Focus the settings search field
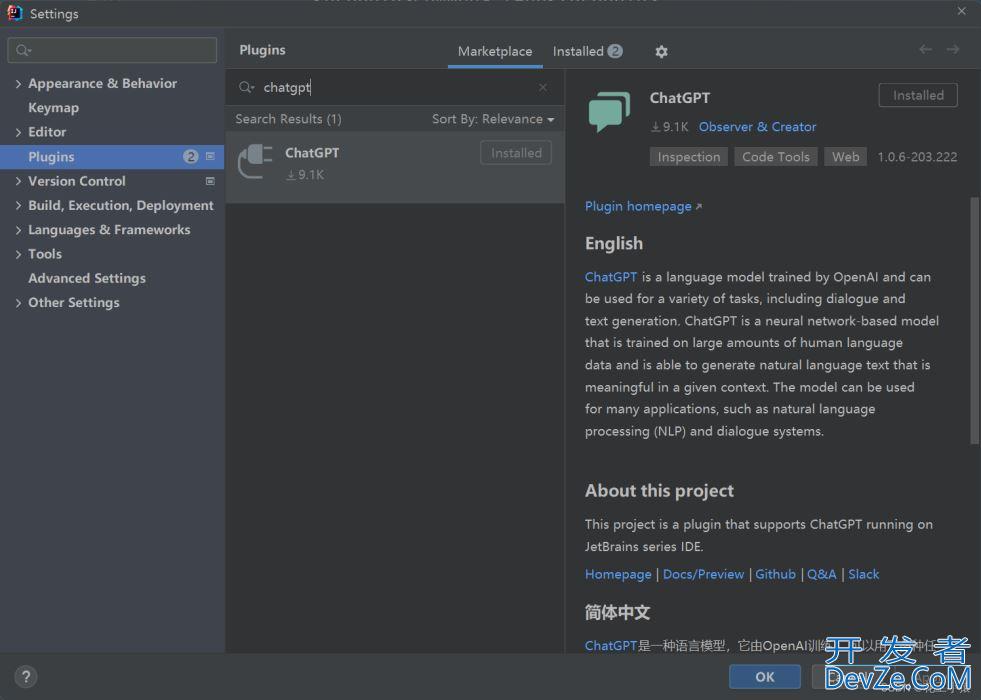981x700 pixels. pyautogui.click(x=113, y=50)
